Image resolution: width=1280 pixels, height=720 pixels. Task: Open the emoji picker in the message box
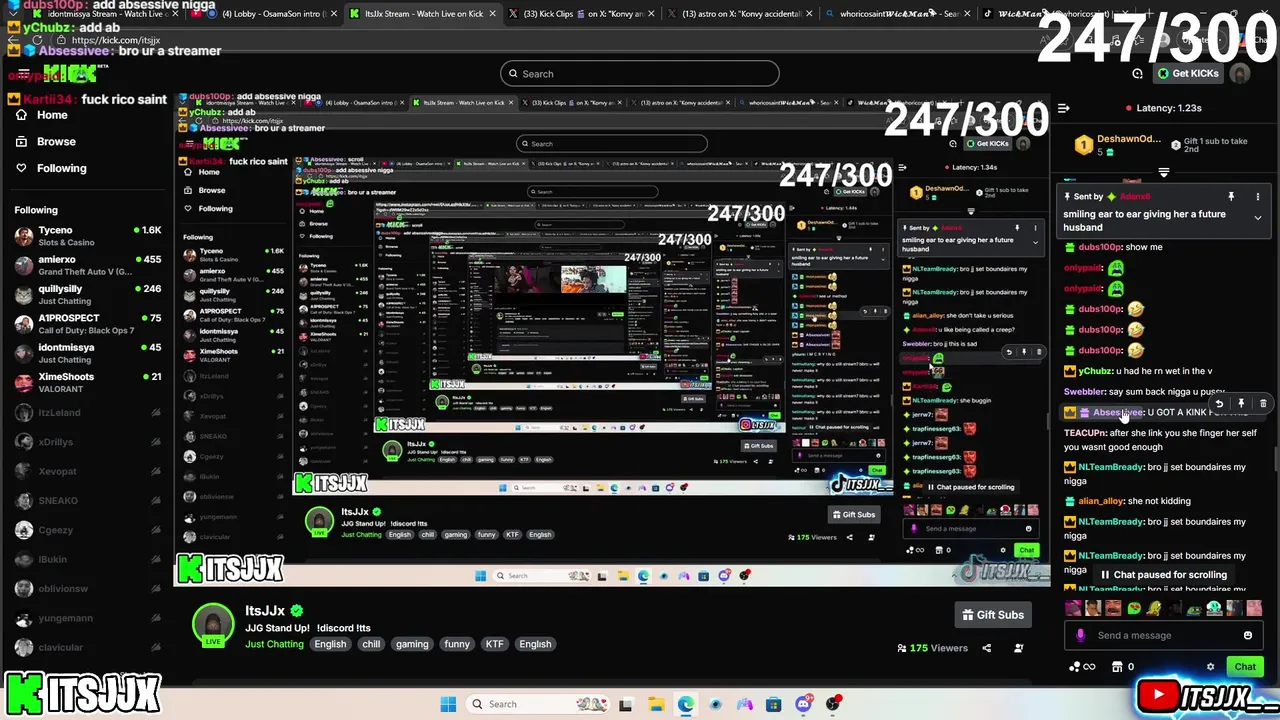pos(1248,636)
